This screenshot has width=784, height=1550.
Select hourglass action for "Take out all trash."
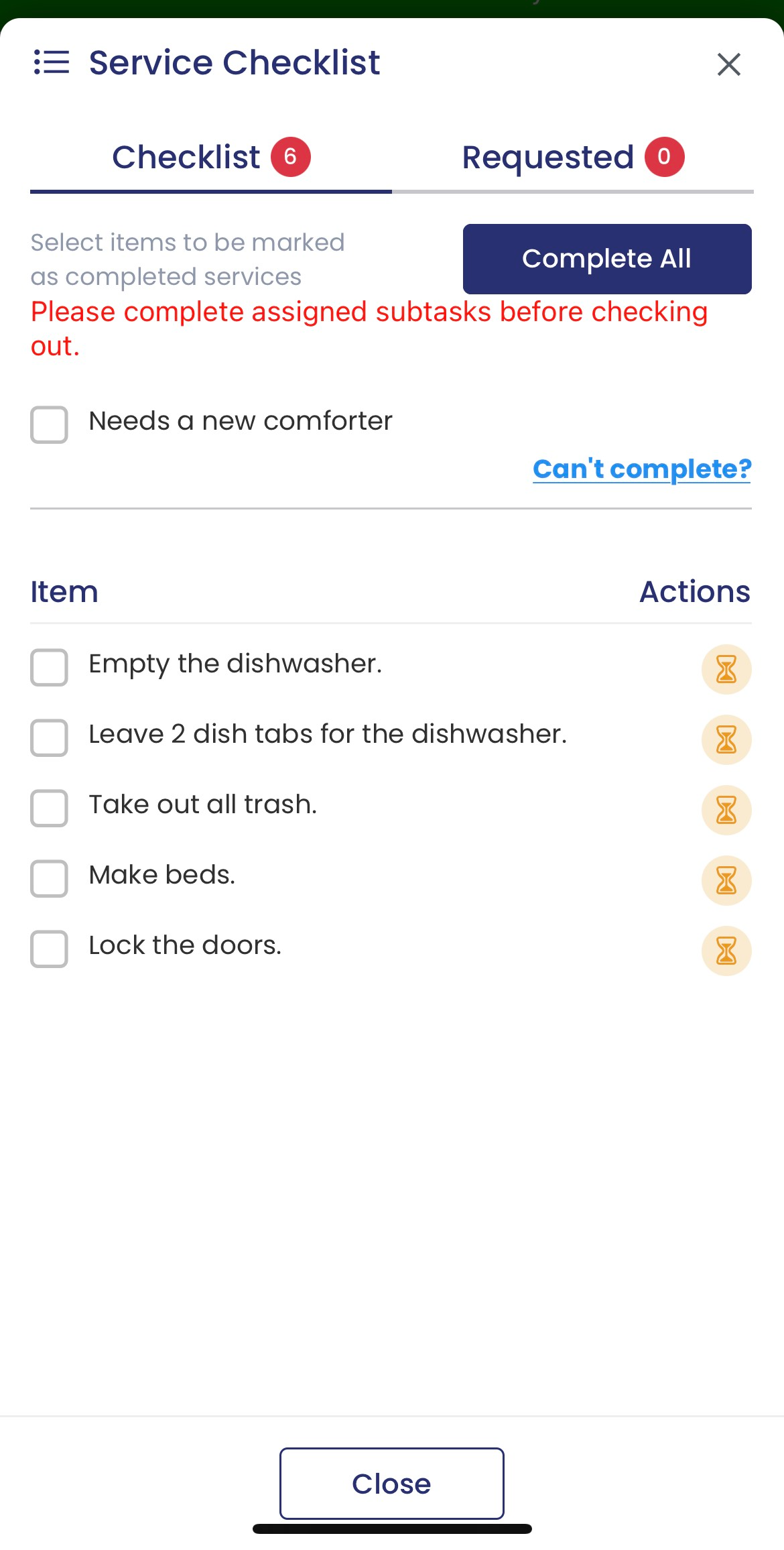coord(726,810)
